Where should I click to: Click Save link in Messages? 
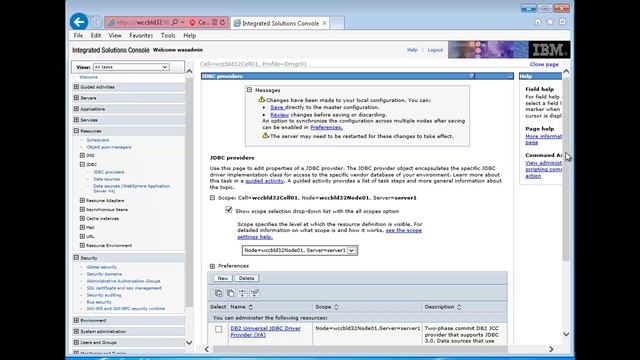pyautogui.click(x=277, y=107)
